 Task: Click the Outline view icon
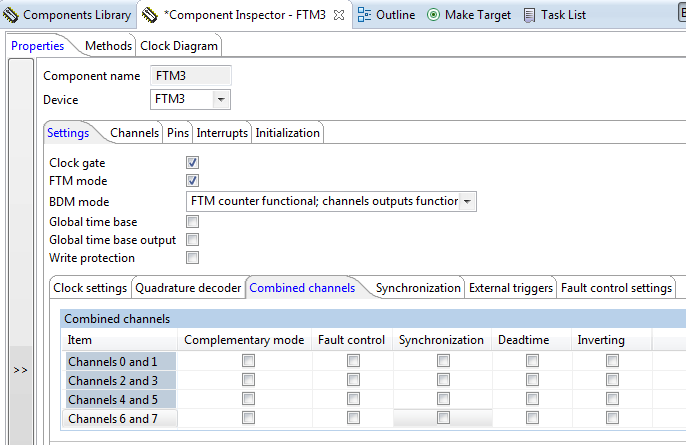[x=364, y=15]
